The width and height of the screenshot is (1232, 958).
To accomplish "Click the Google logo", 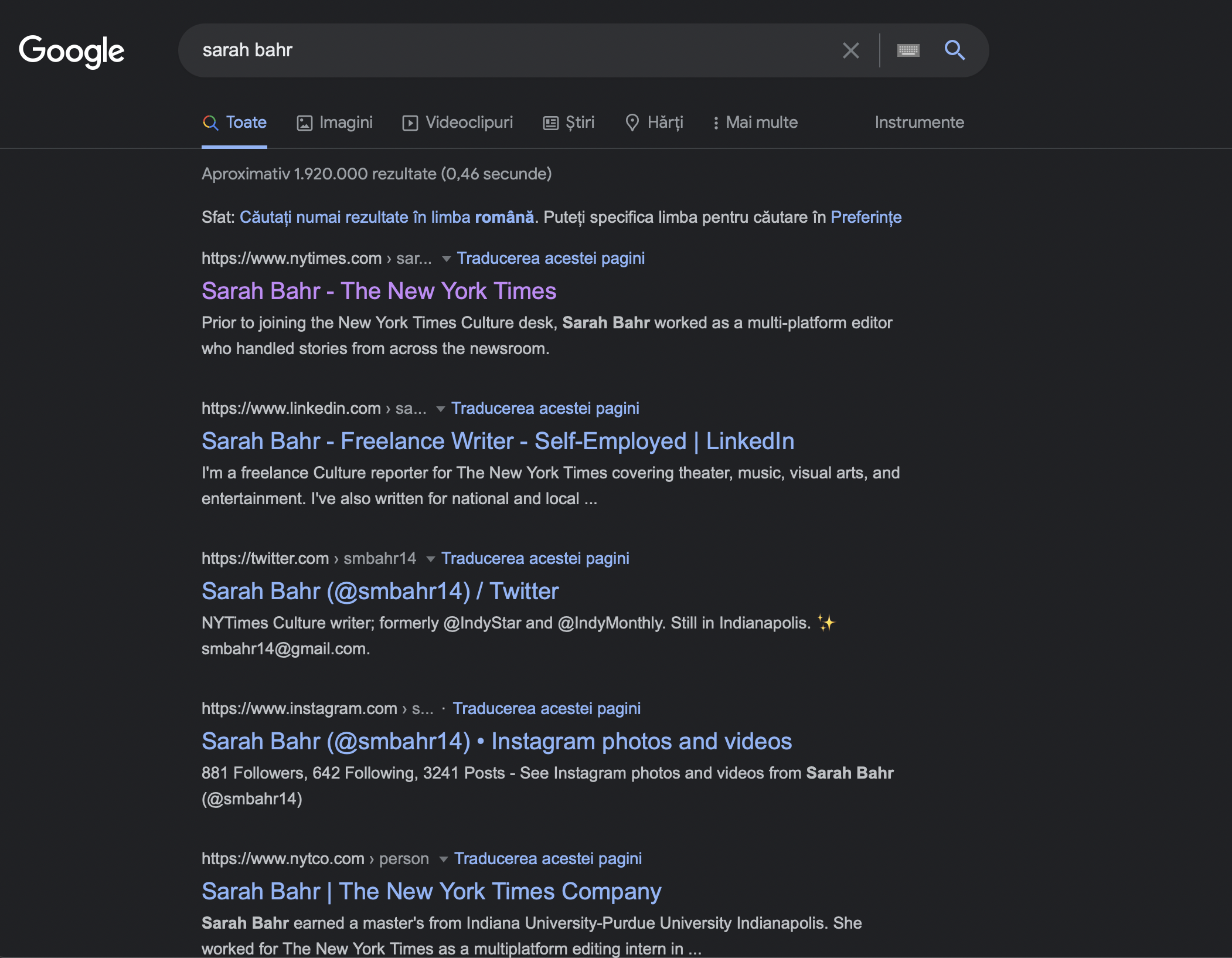I will pos(72,51).
